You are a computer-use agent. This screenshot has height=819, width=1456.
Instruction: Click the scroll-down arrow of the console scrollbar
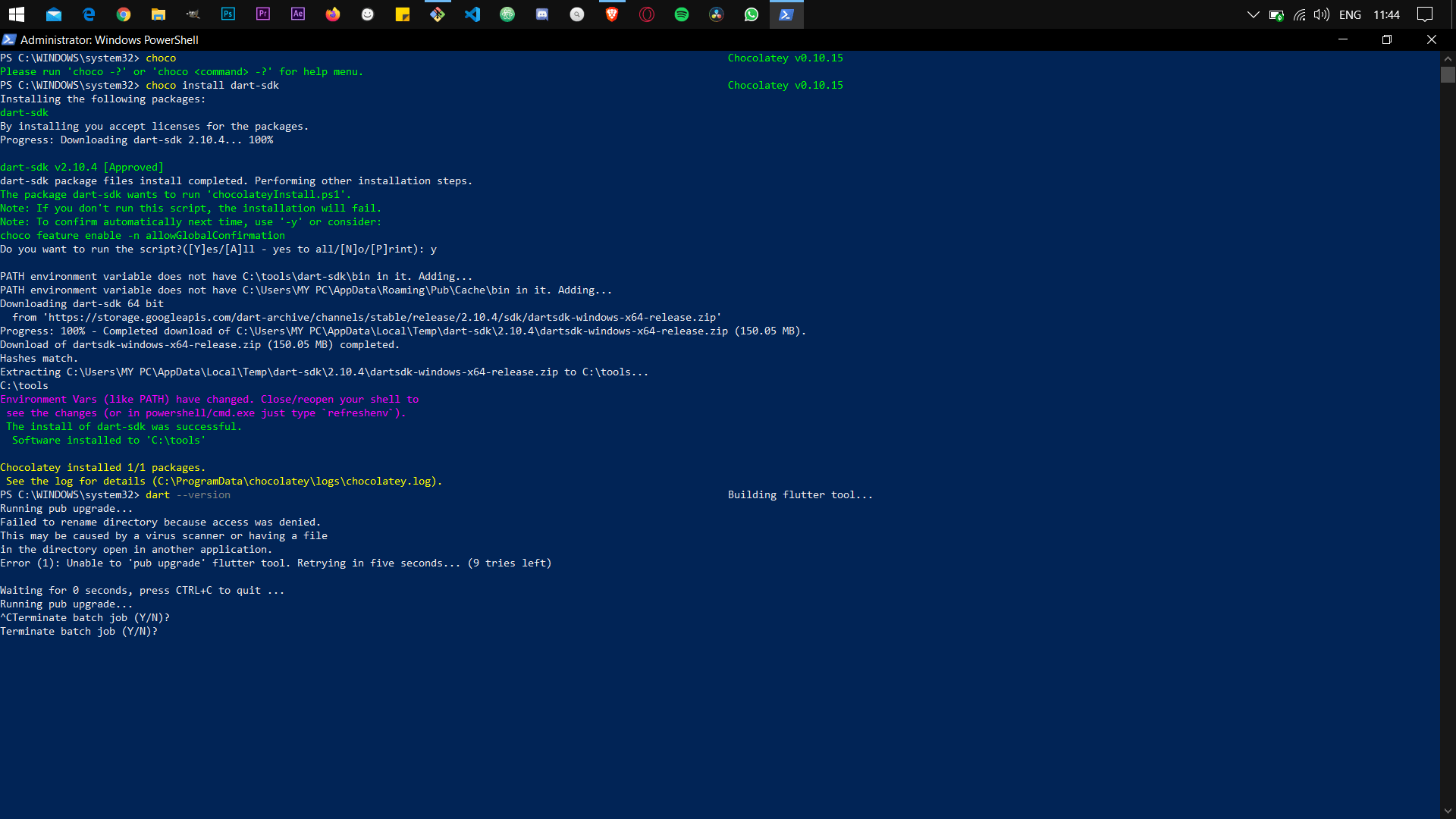[1448, 811]
